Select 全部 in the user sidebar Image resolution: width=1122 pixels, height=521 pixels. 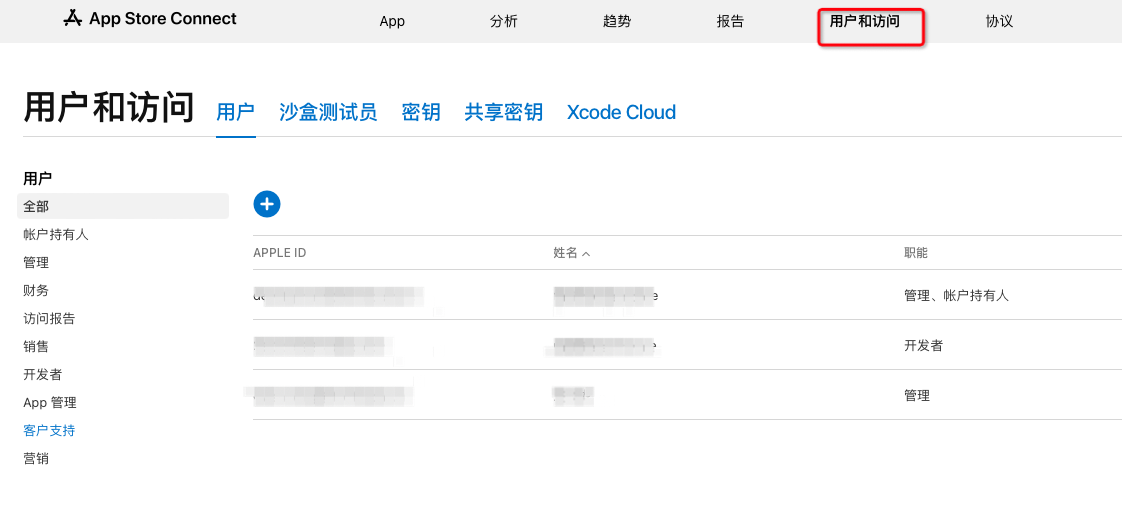(123, 206)
